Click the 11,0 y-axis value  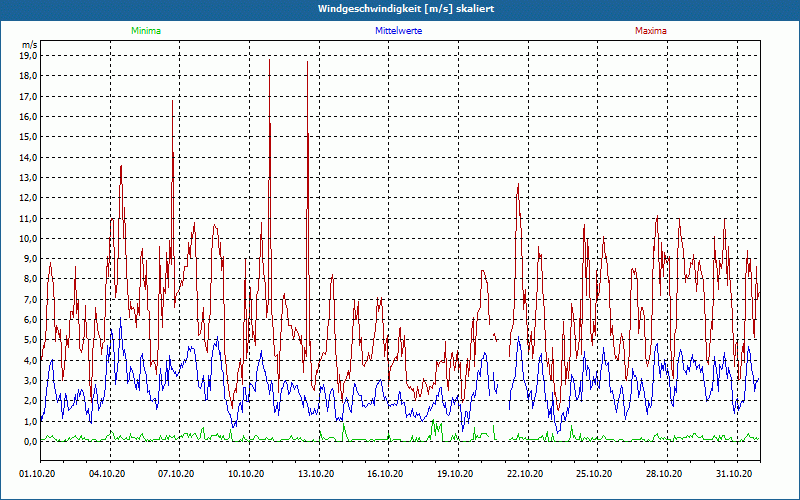[x=29, y=218]
